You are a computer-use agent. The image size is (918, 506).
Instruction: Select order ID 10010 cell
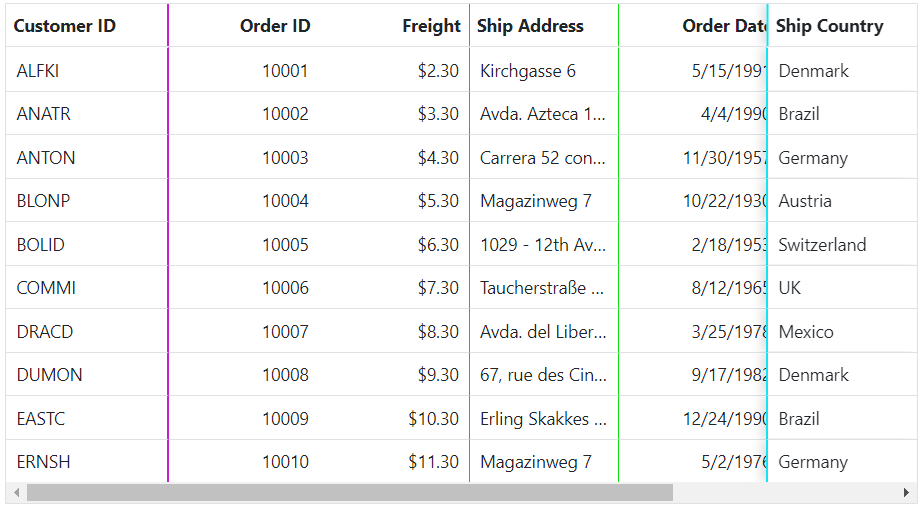coord(244,461)
